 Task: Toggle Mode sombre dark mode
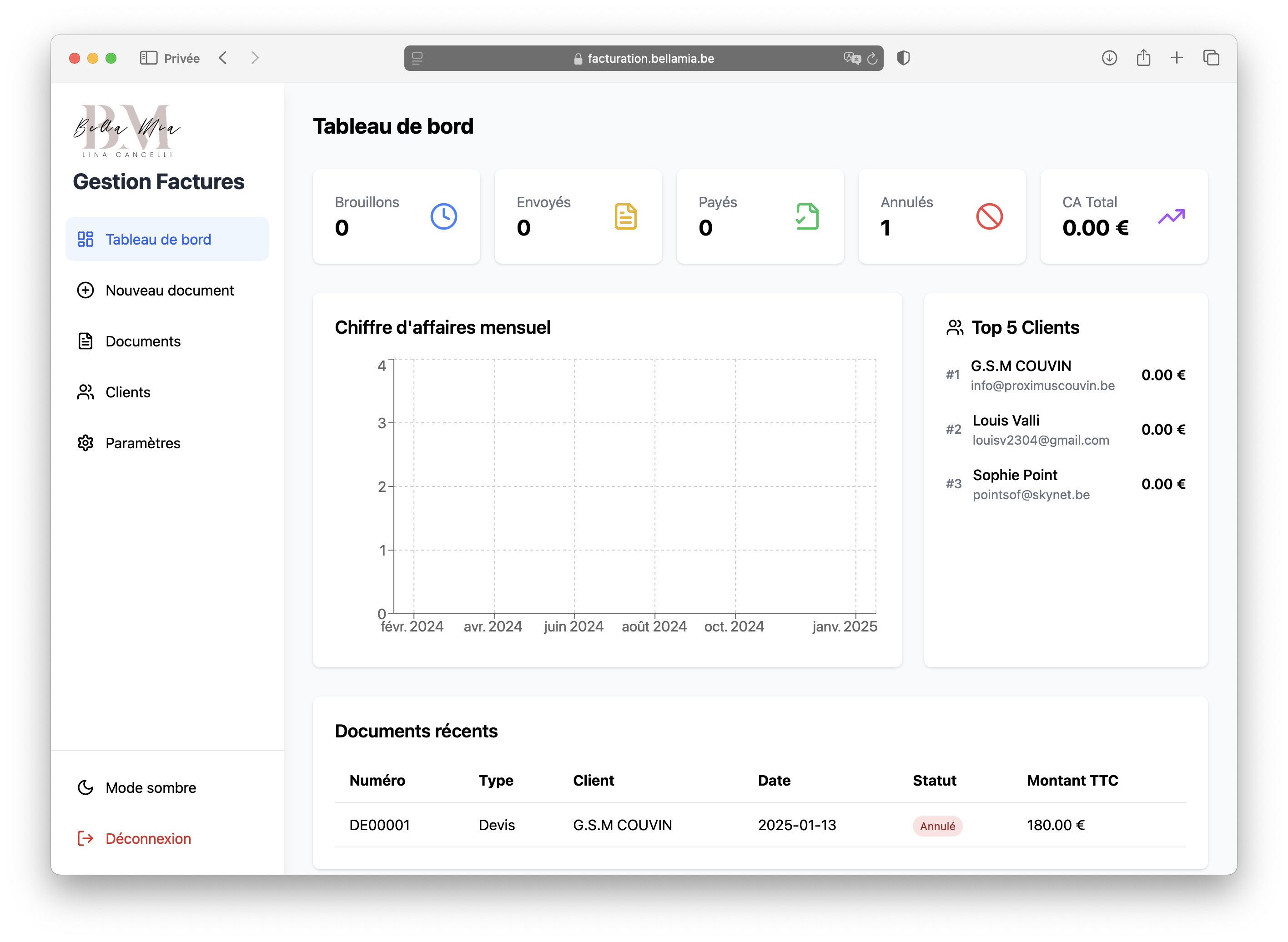(x=151, y=787)
